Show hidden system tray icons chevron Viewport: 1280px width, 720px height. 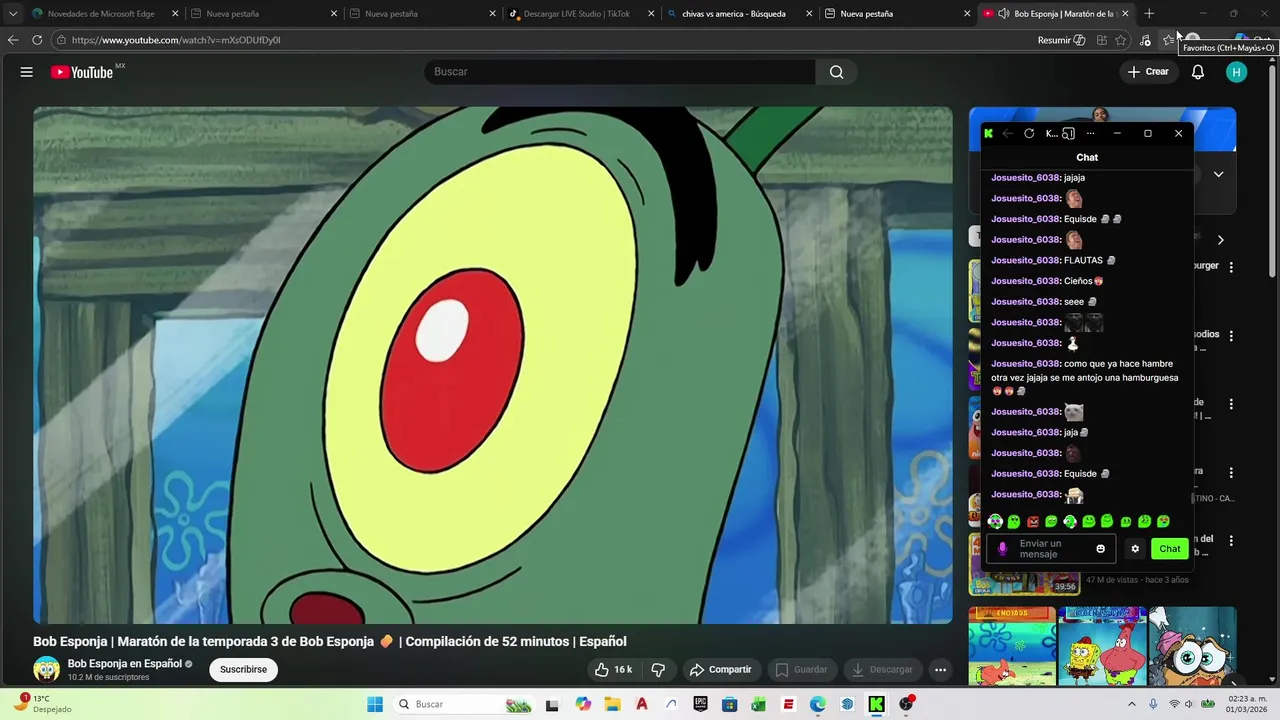coord(1132,704)
